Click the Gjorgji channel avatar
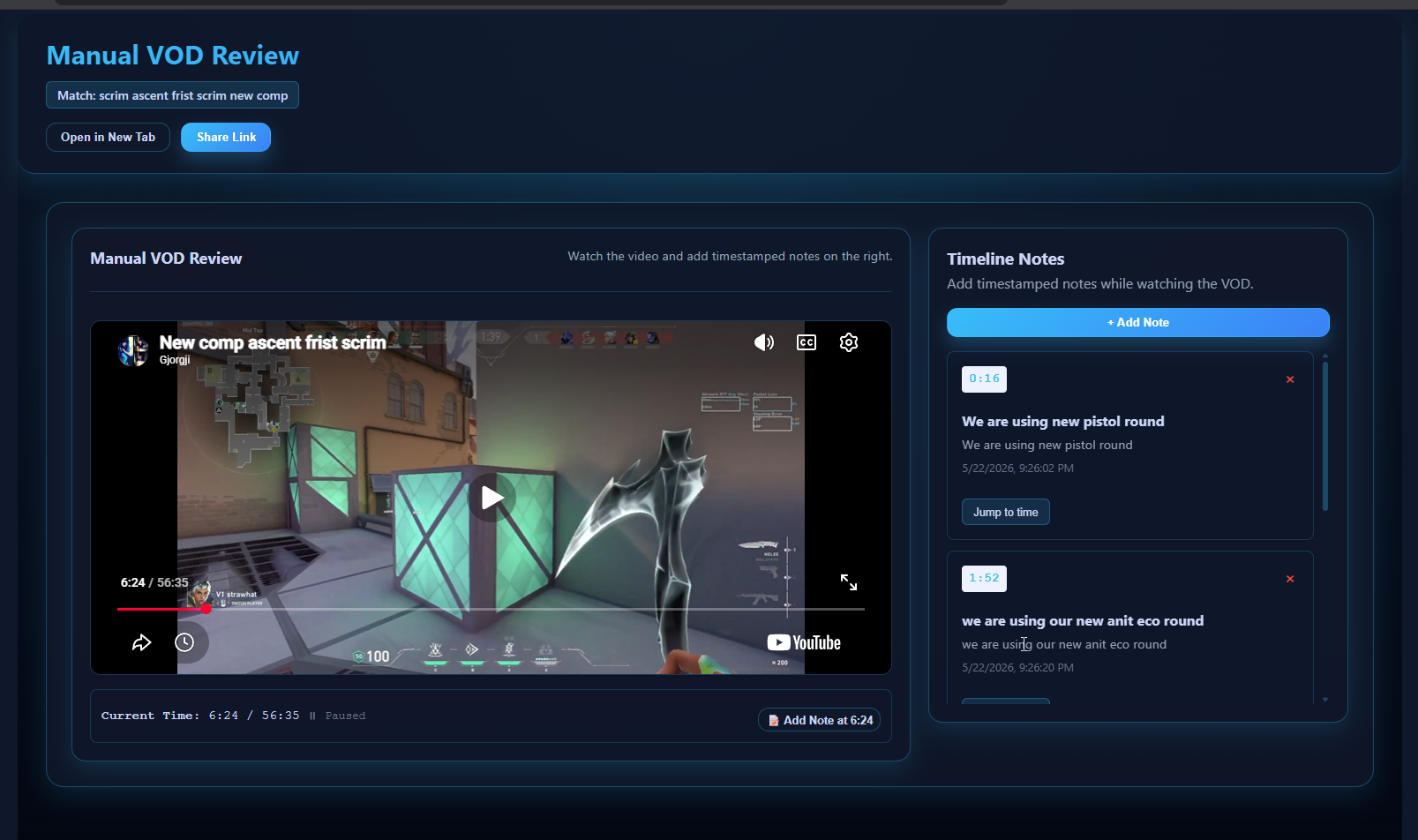Image resolution: width=1418 pixels, height=840 pixels. (133, 350)
